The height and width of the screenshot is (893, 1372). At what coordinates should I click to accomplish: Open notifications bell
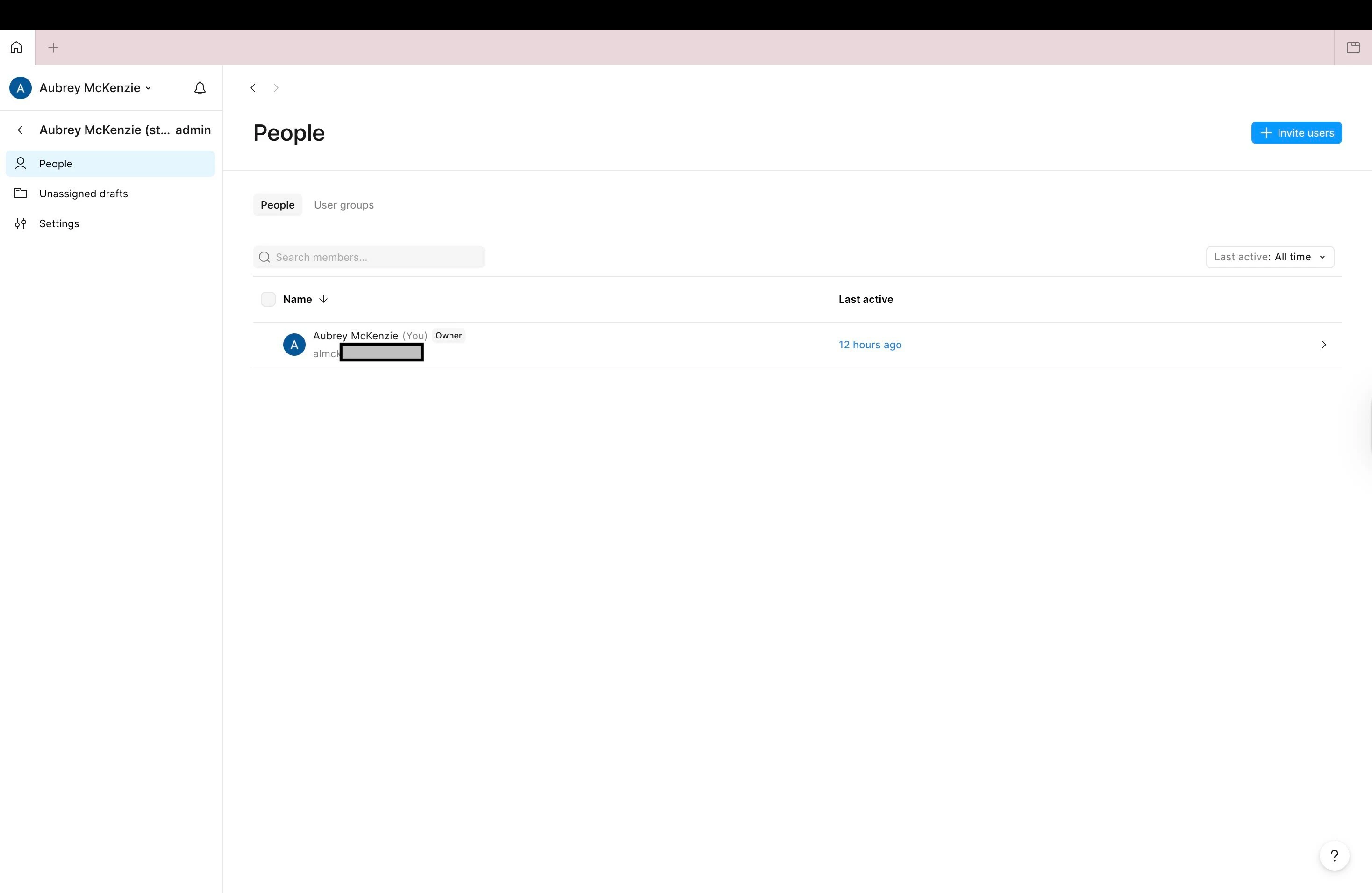(200, 88)
